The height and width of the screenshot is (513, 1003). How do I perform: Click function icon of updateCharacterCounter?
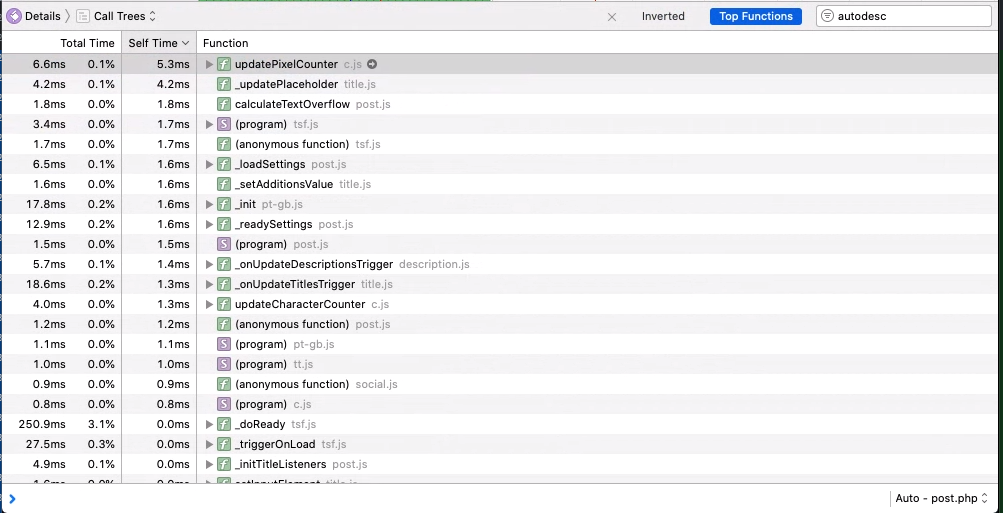coord(223,304)
